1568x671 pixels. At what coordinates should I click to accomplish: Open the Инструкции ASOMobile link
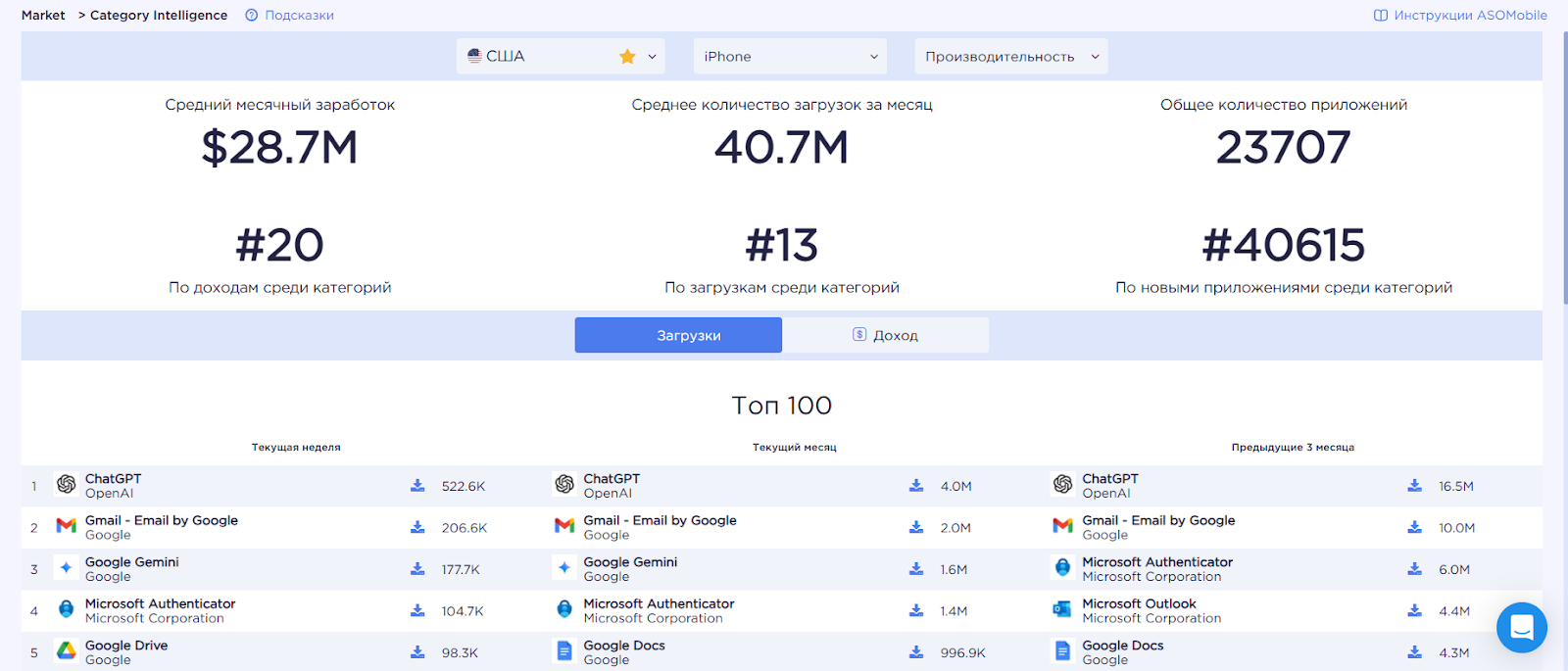[1470, 16]
